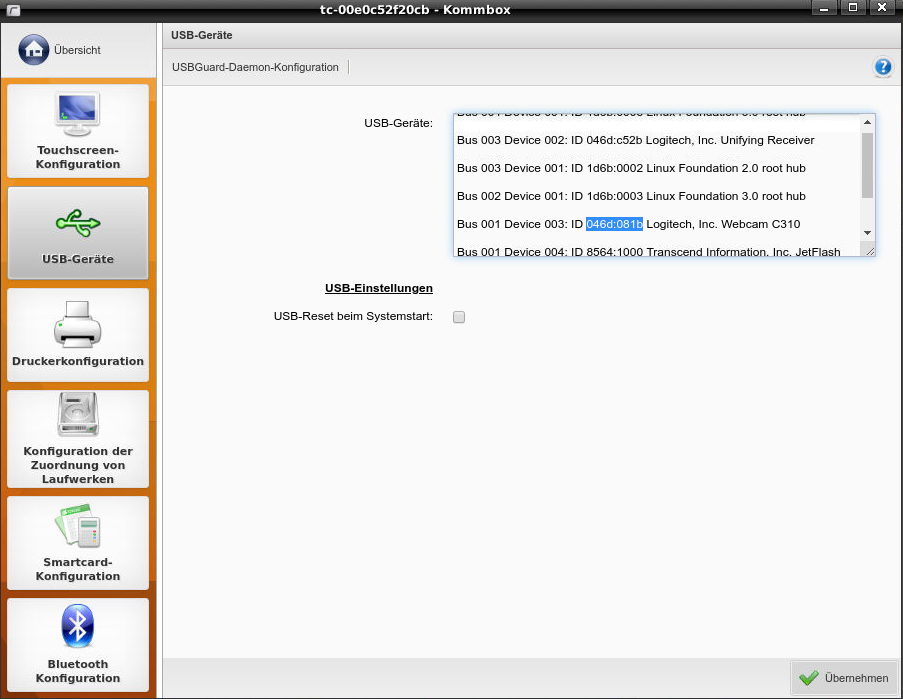Viewport: 903px width, 699px height.
Task: Click the USB device list scrollbar thumb
Action: (867, 164)
